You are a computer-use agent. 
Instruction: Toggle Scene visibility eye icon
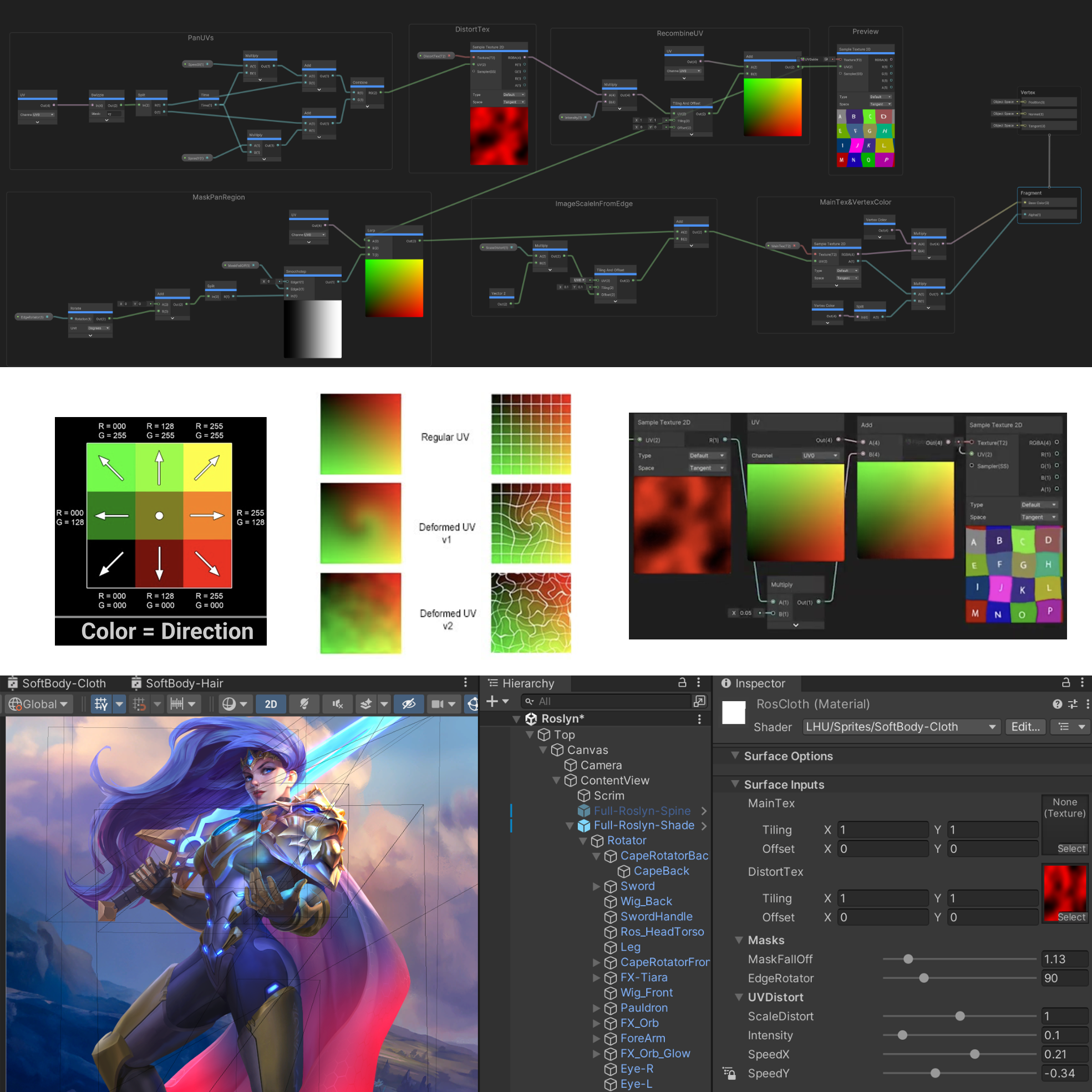pos(409,704)
